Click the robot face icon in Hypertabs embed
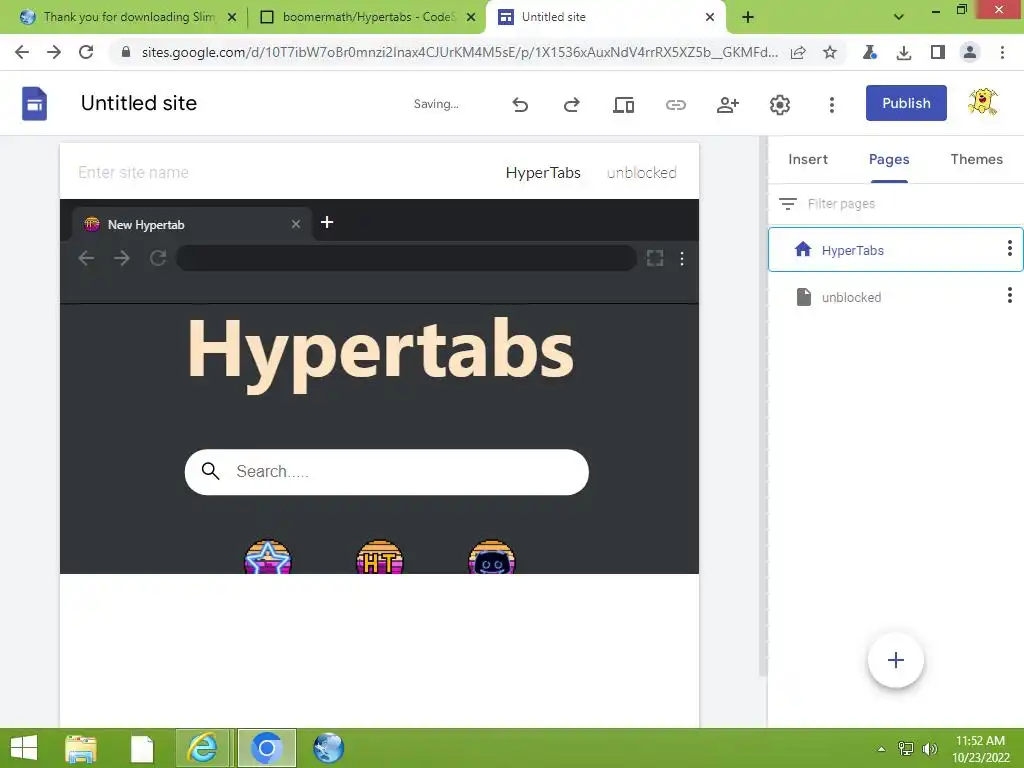1024x768 pixels. tap(492, 557)
